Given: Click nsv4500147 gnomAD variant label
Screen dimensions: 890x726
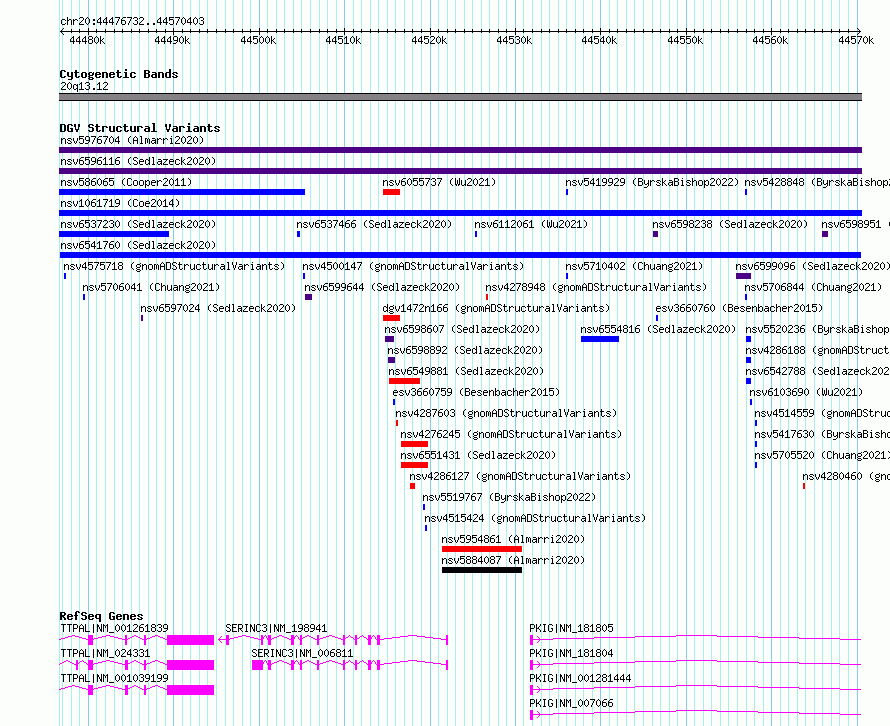Looking at the screenshot, I should pos(413,266).
